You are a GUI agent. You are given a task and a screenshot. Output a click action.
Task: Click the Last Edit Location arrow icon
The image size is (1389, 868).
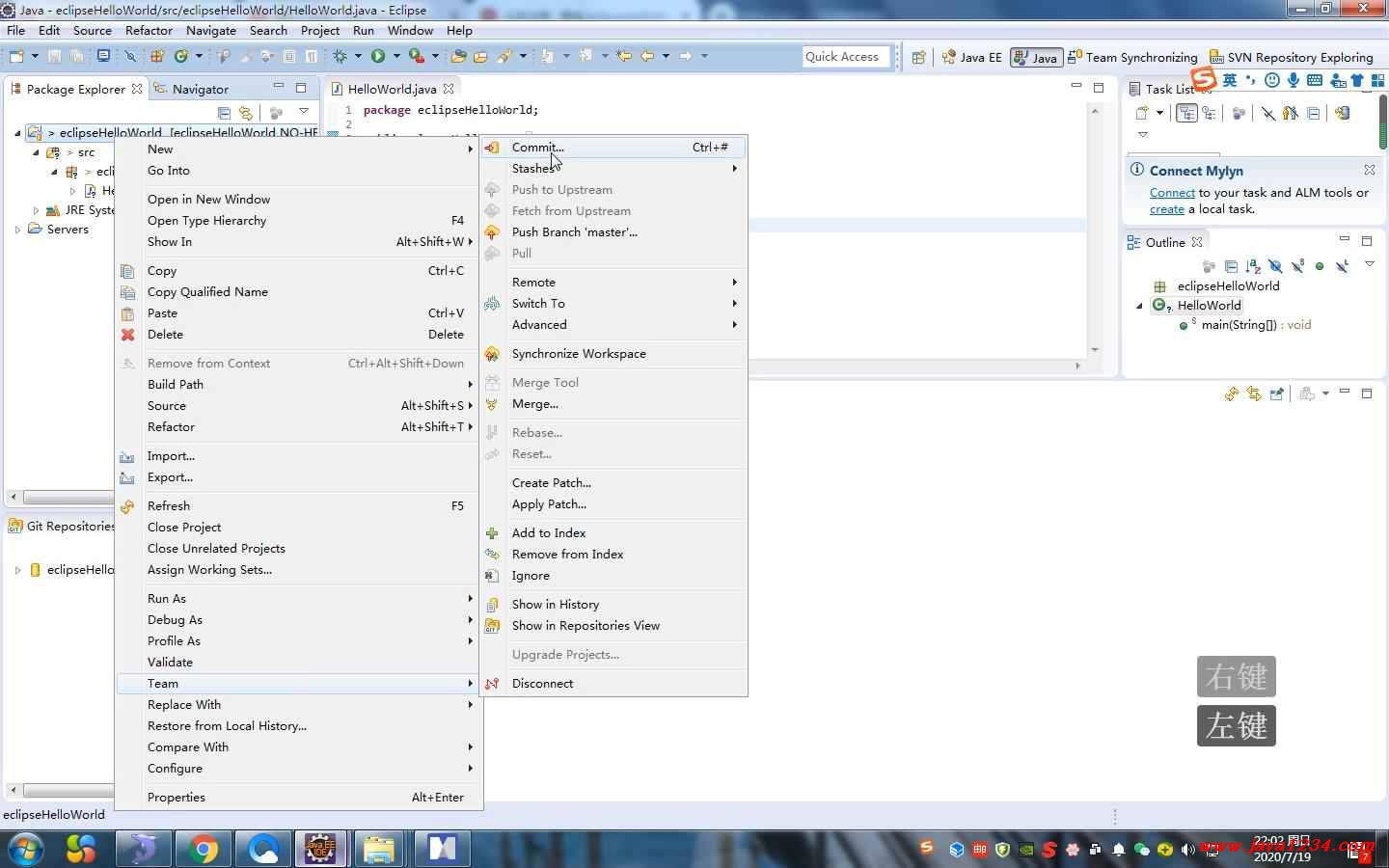624,56
